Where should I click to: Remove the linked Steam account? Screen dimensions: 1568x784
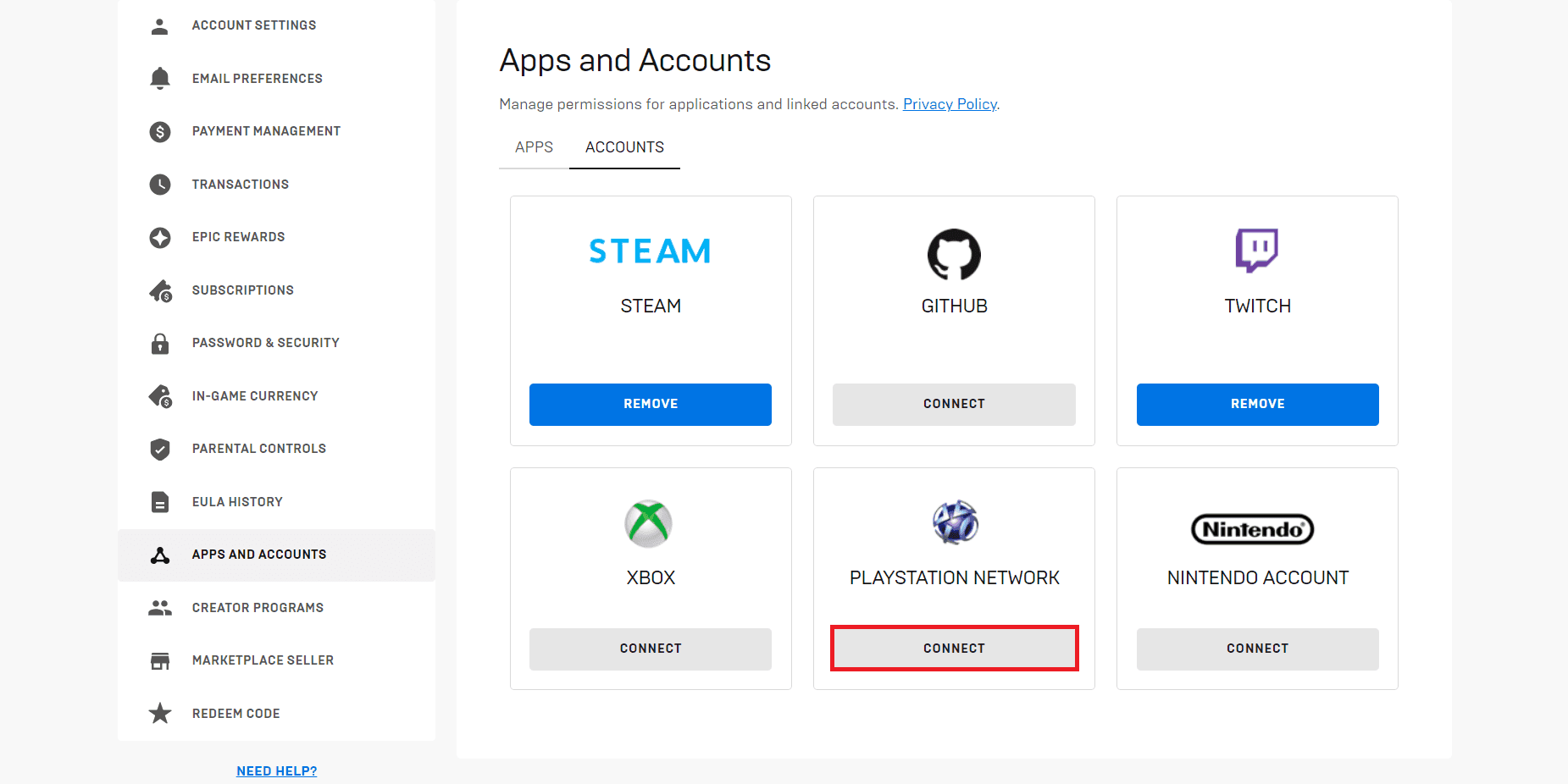[x=650, y=405]
